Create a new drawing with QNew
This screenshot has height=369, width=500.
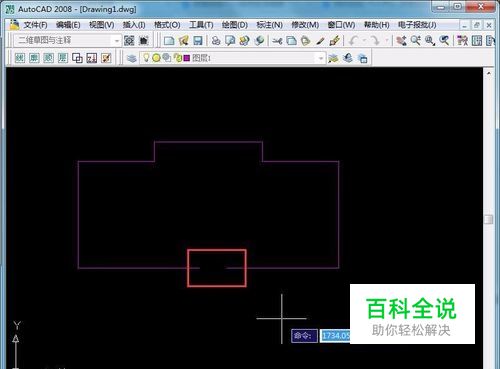click(x=169, y=41)
